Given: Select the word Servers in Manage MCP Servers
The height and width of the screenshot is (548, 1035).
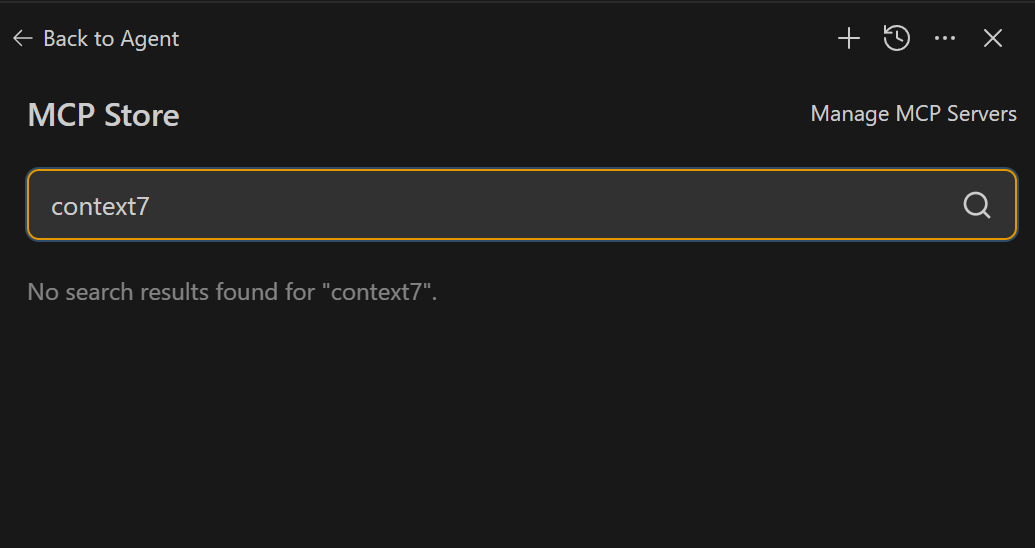Looking at the screenshot, I should tap(981, 114).
